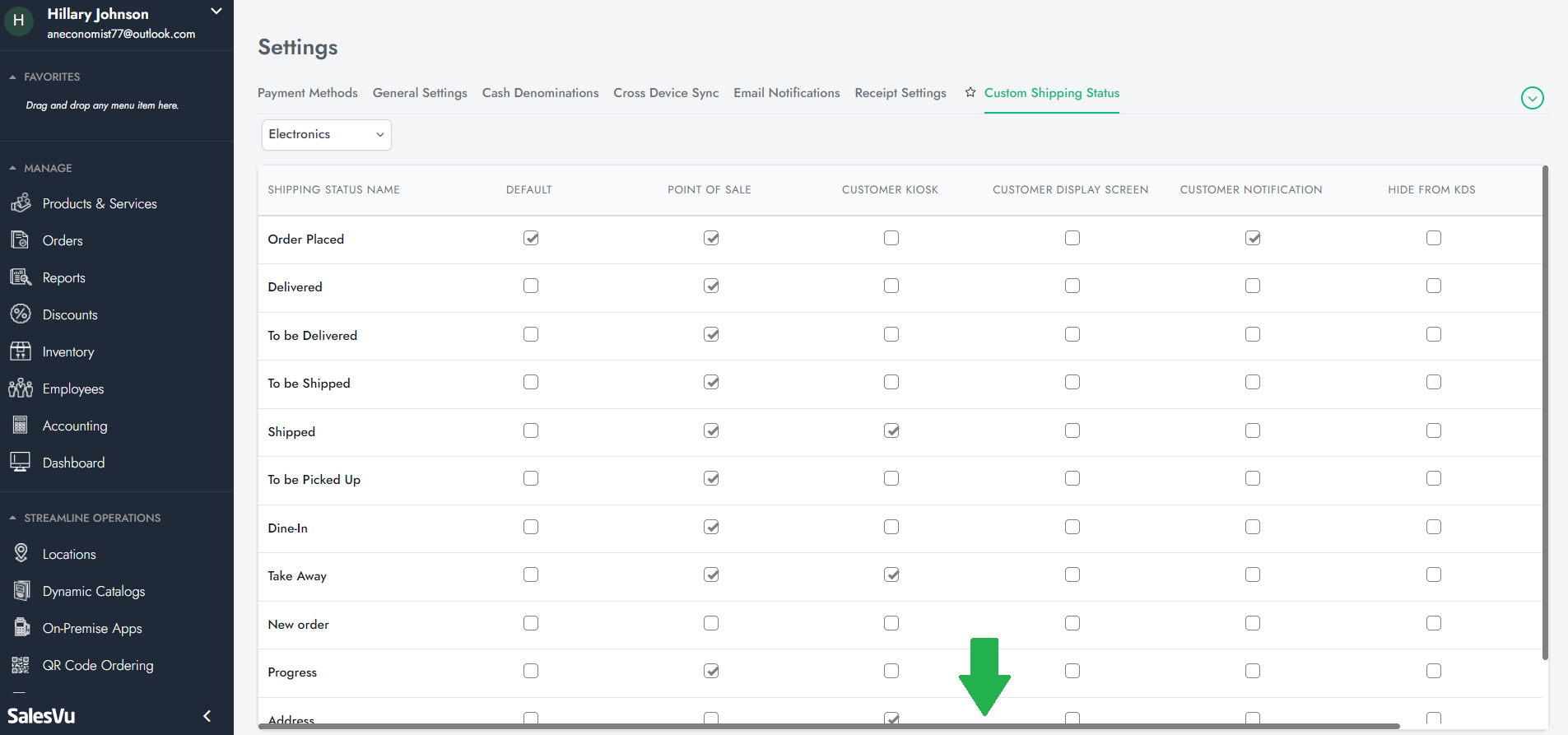Toggle Customer Notification for Order Placed

pyautogui.click(x=1253, y=238)
